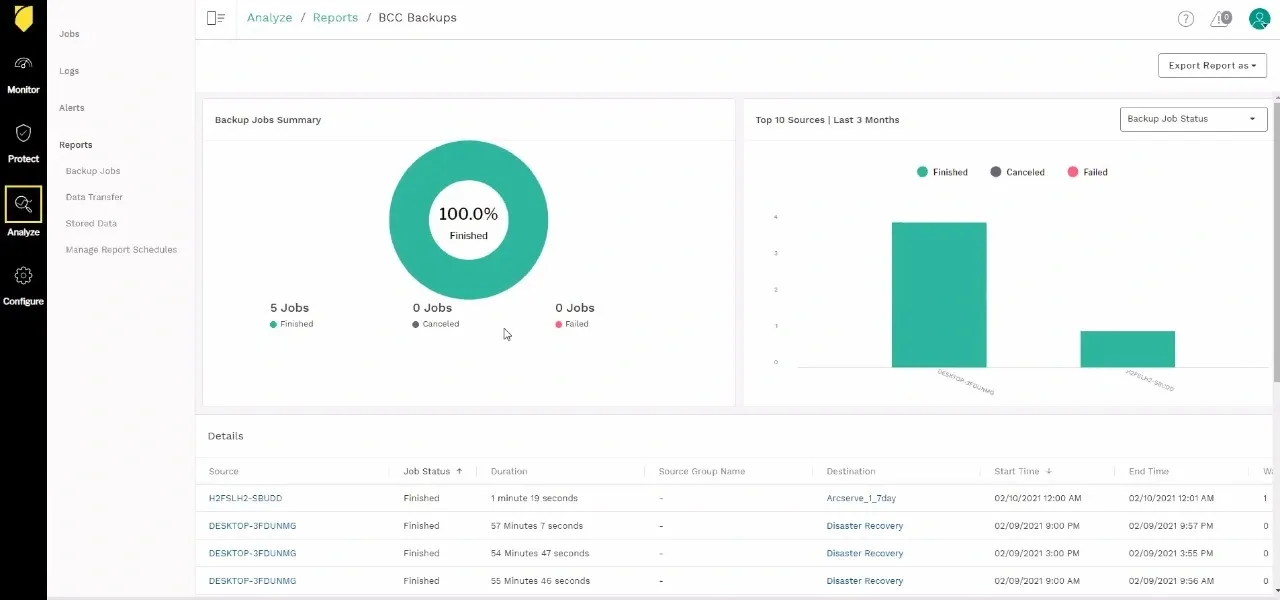Open Disaster Recovery link for 9:00 PM job

tap(865, 526)
